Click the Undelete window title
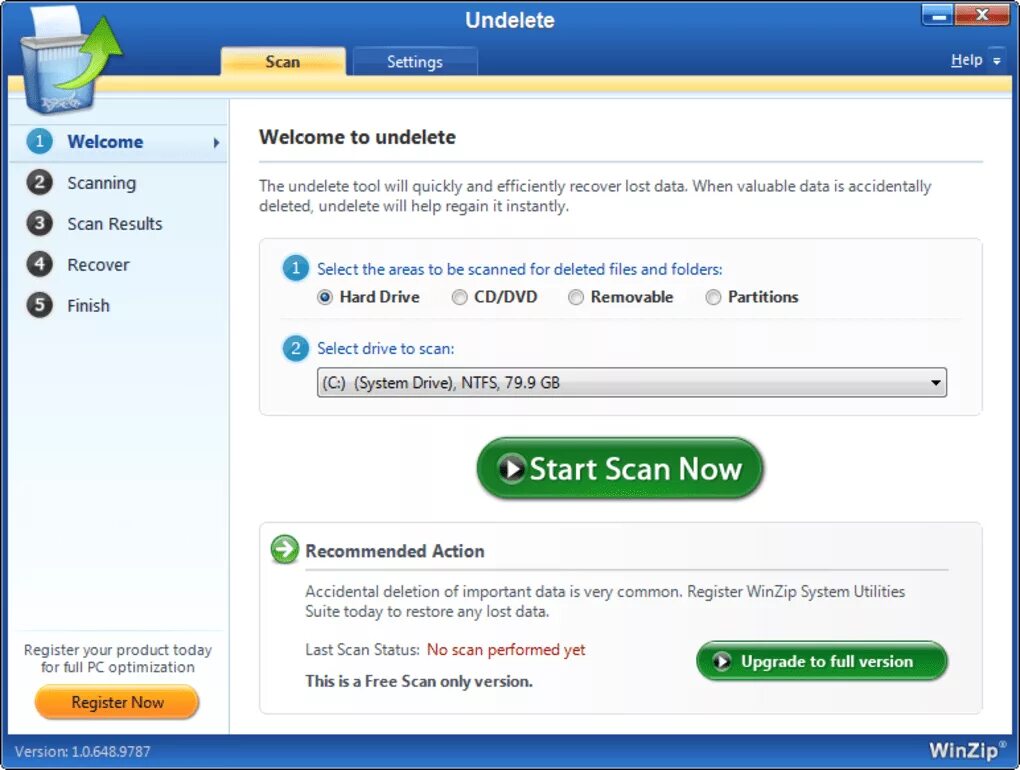Screen dimensions: 1020x770 coord(510,20)
